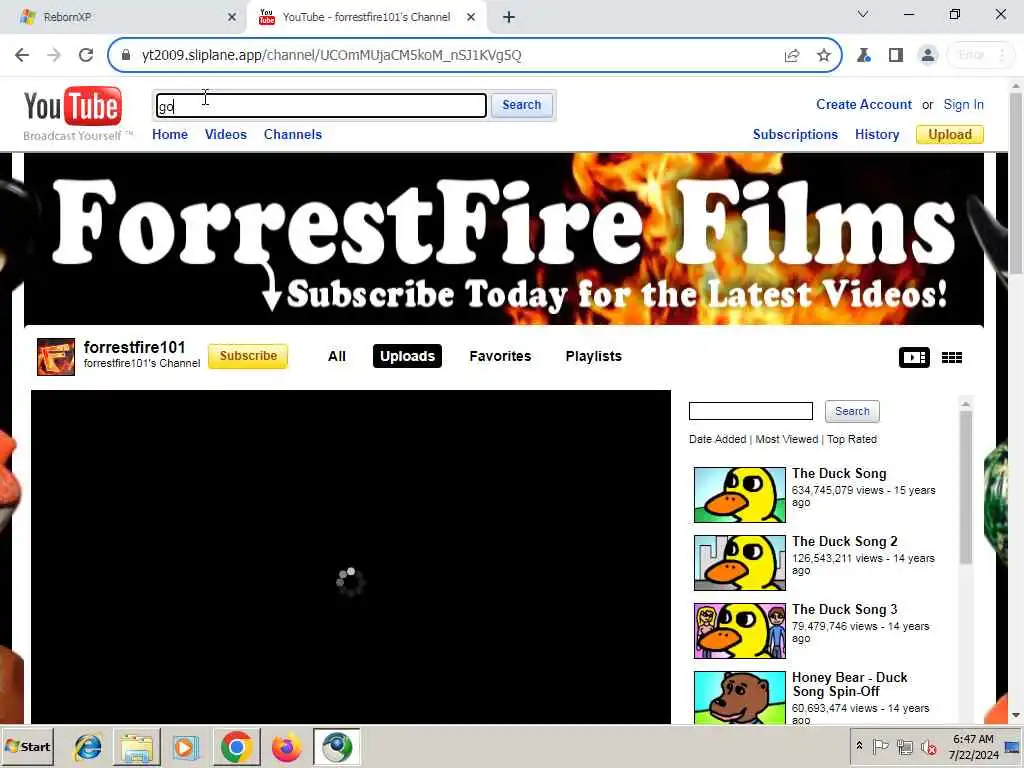The width and height of the screenshot is (1024, 768).
Task: Sort videos by Top Rated
Action: tap(852, 439)
